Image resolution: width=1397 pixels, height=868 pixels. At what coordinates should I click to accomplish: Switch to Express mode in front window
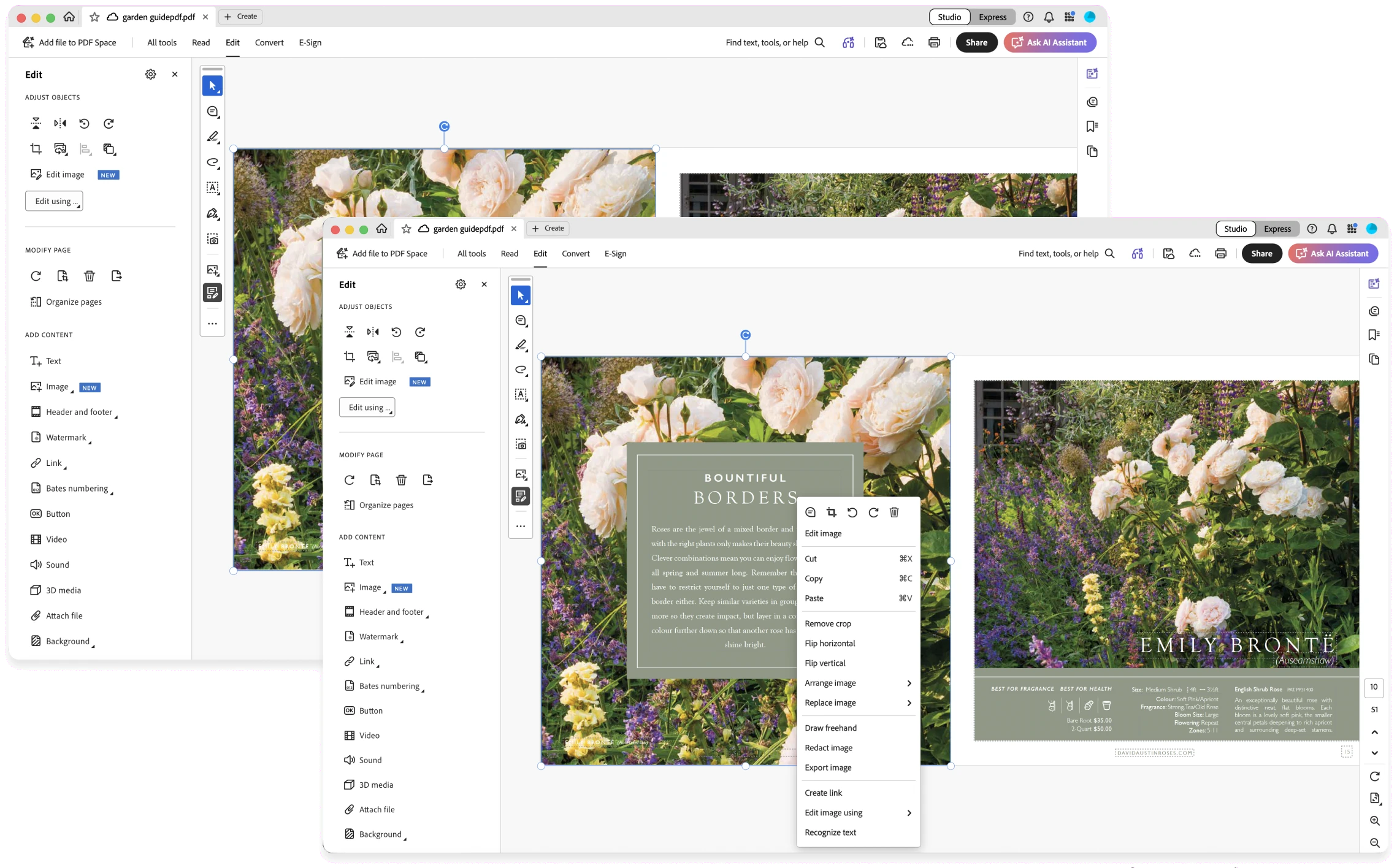[x=1277, y=229]
